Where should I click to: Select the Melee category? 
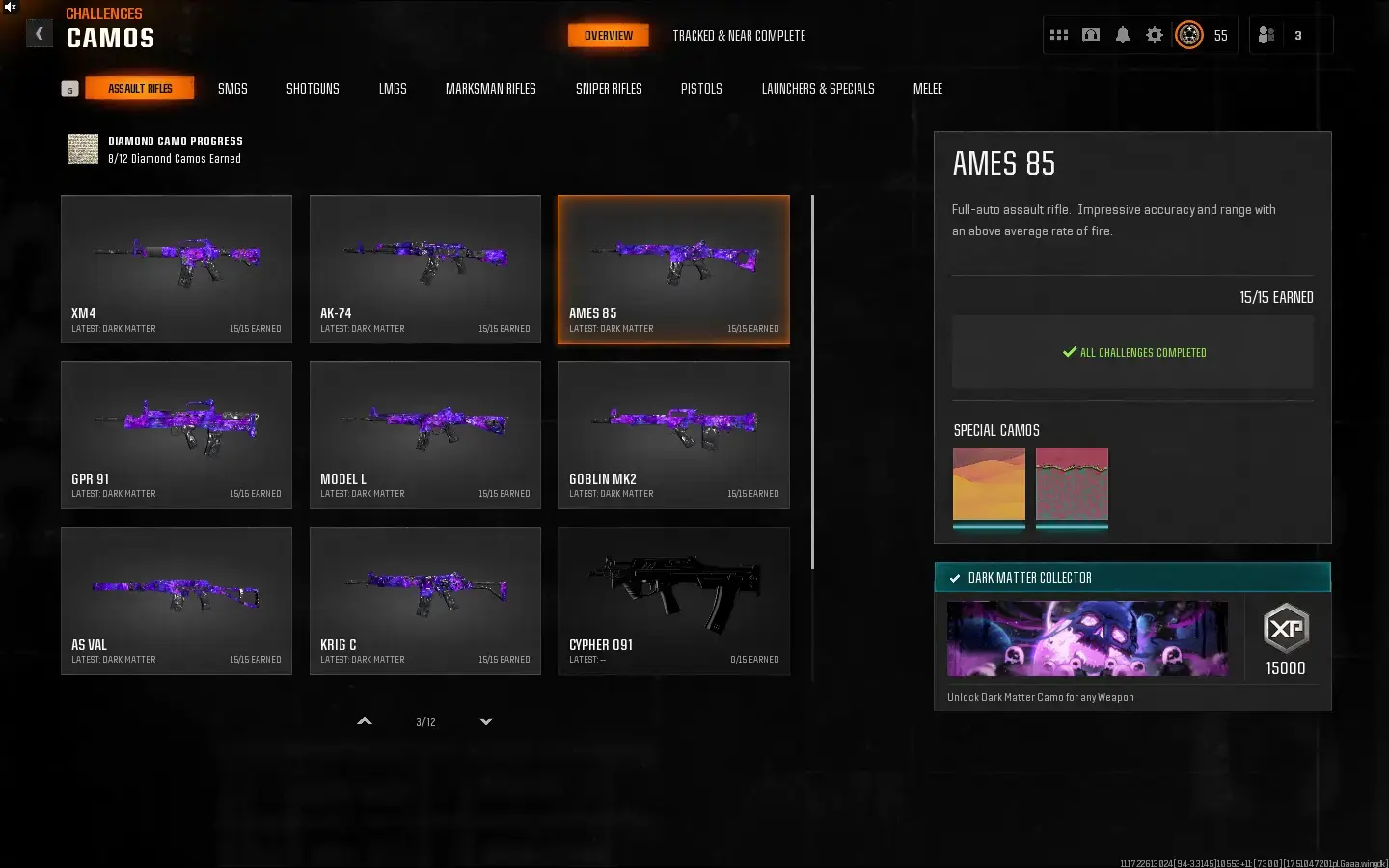pyautogui.click(x=928, y=89)
